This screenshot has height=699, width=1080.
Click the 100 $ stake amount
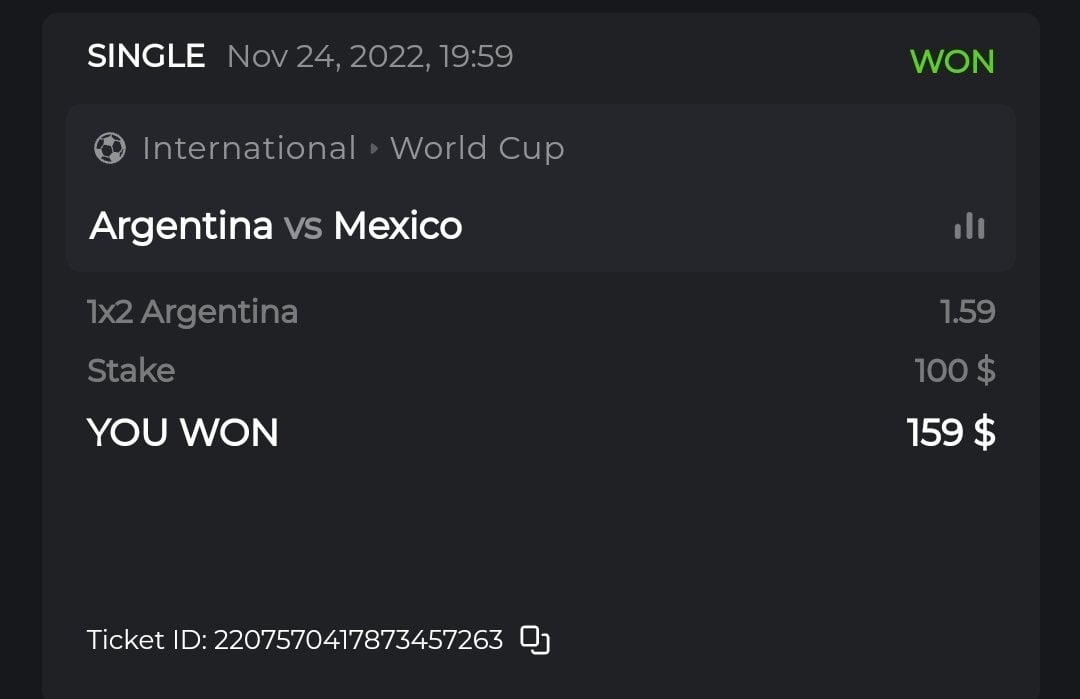[954, 371]
